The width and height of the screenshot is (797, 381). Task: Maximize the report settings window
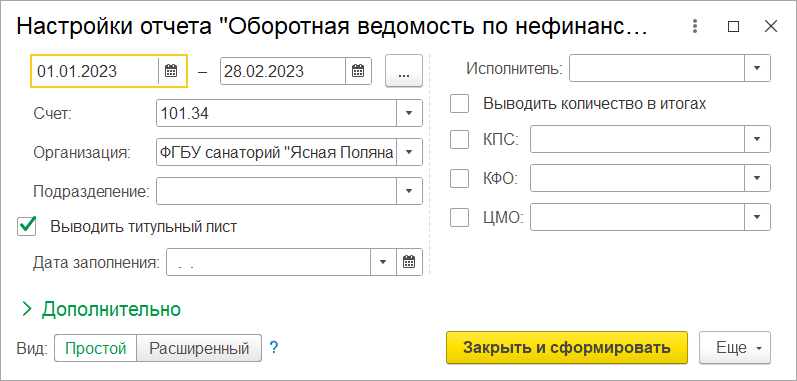click(x=733, y=26)
